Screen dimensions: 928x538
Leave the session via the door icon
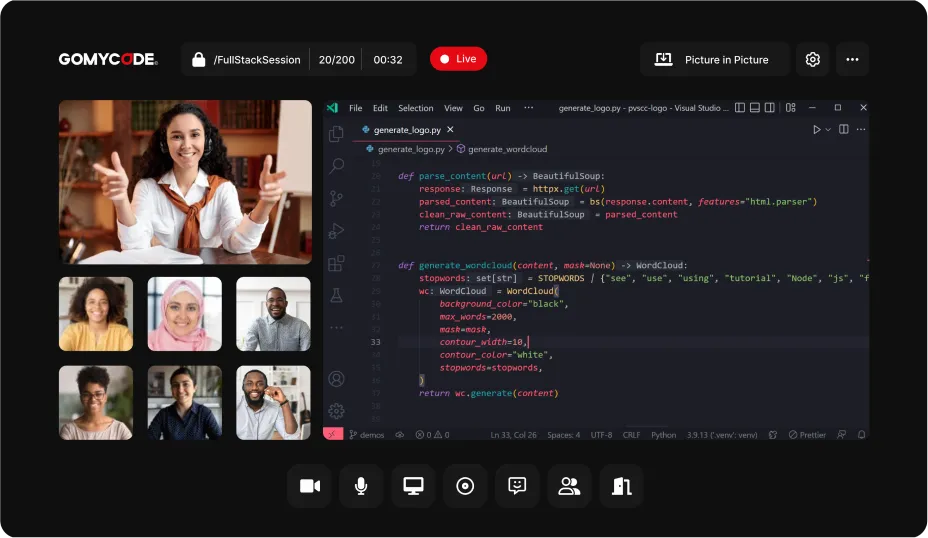[621, 487]
